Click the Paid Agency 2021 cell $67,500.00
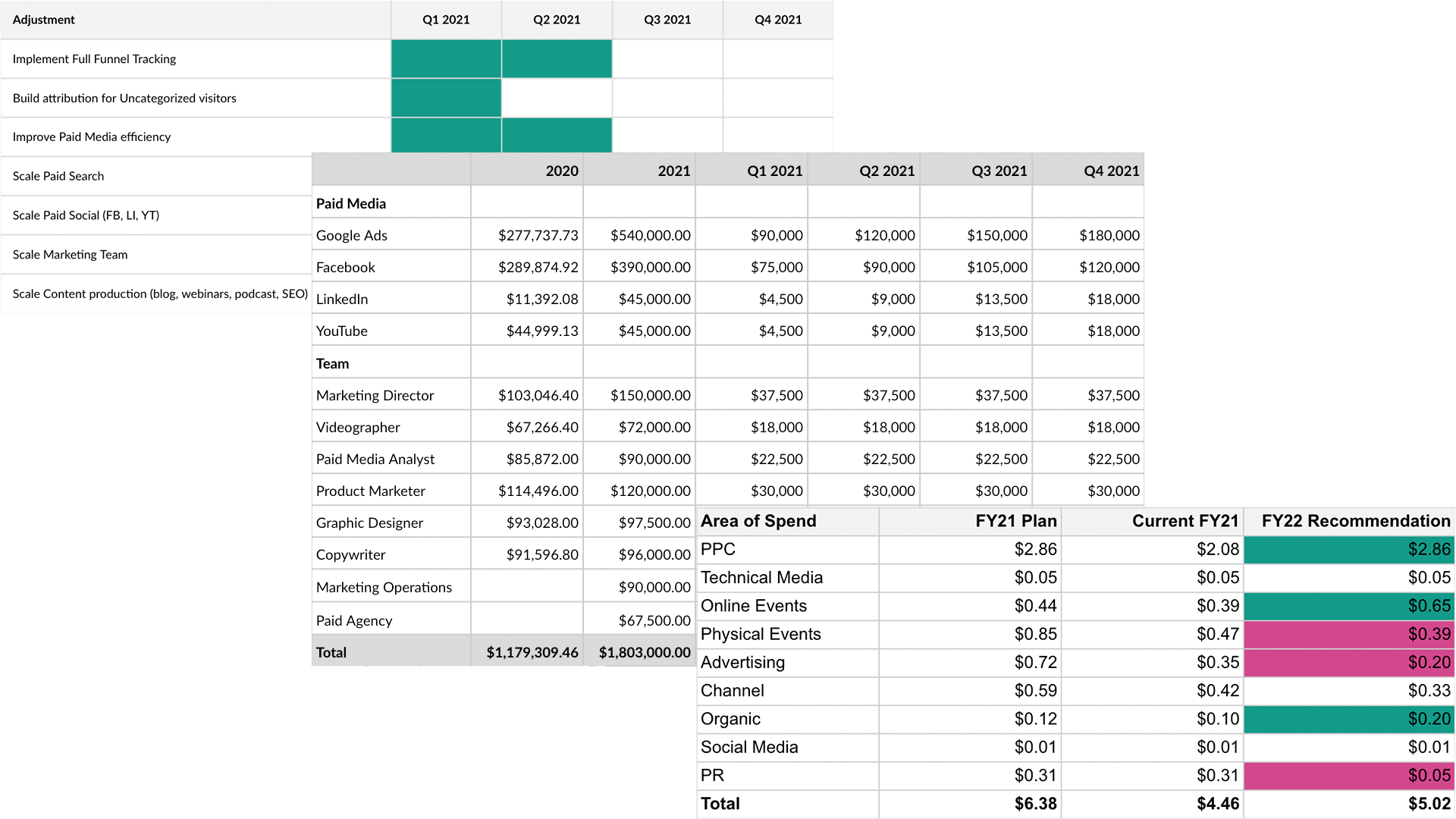Screen dimensions: 1456x819 [654, 621]
